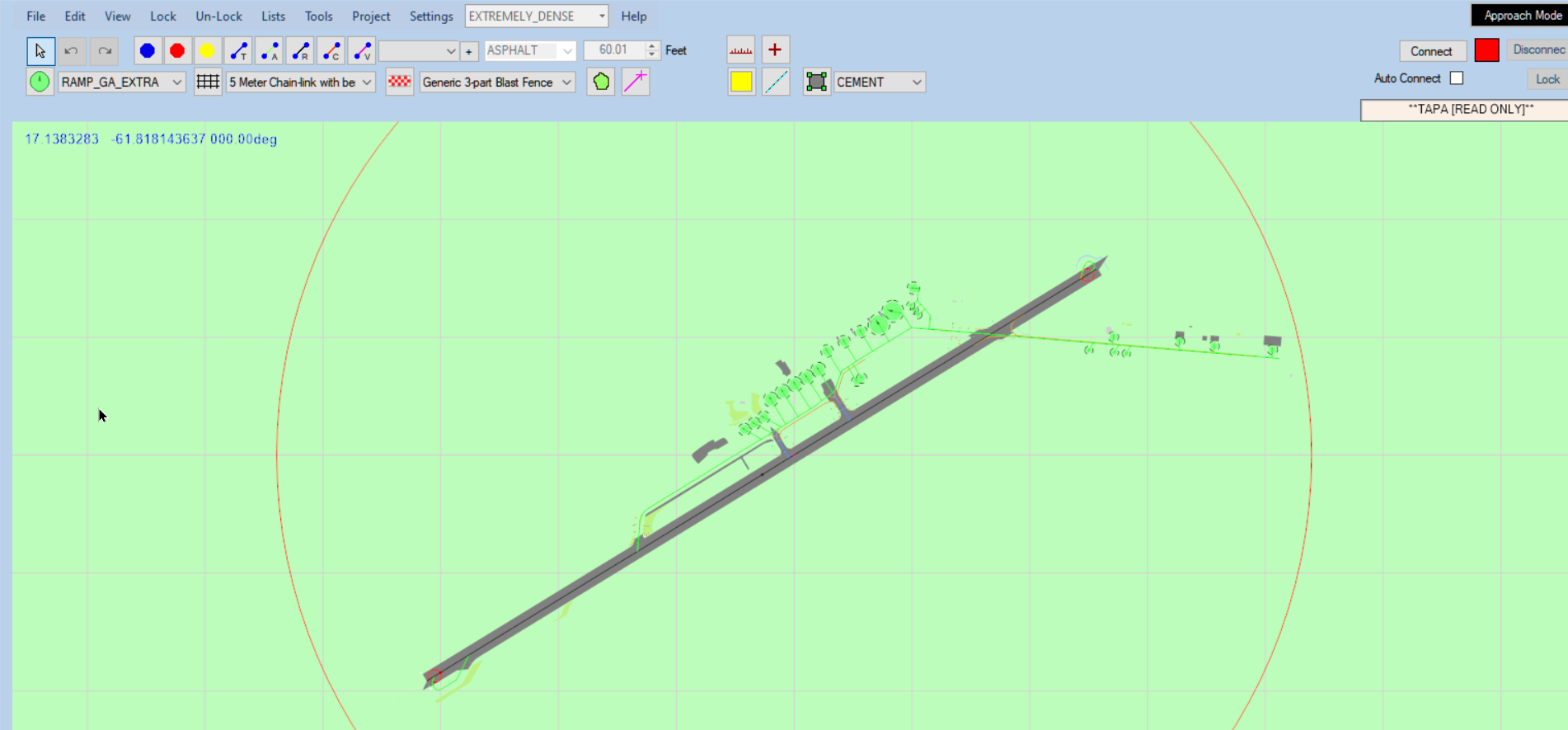Screen dimensions: 1568x730
Task: Click the checkered blast fence icon
Action: (x=400, y=82)
